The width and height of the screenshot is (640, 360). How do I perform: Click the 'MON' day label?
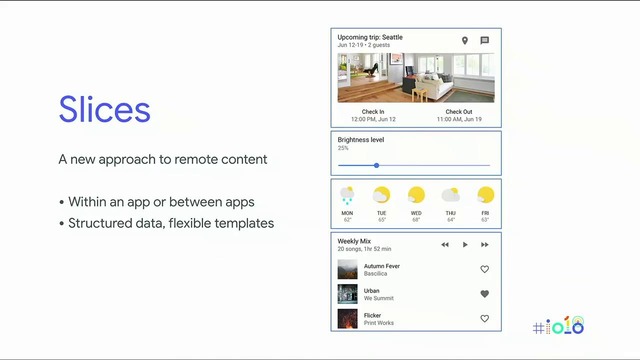click(x=347, y=213)
